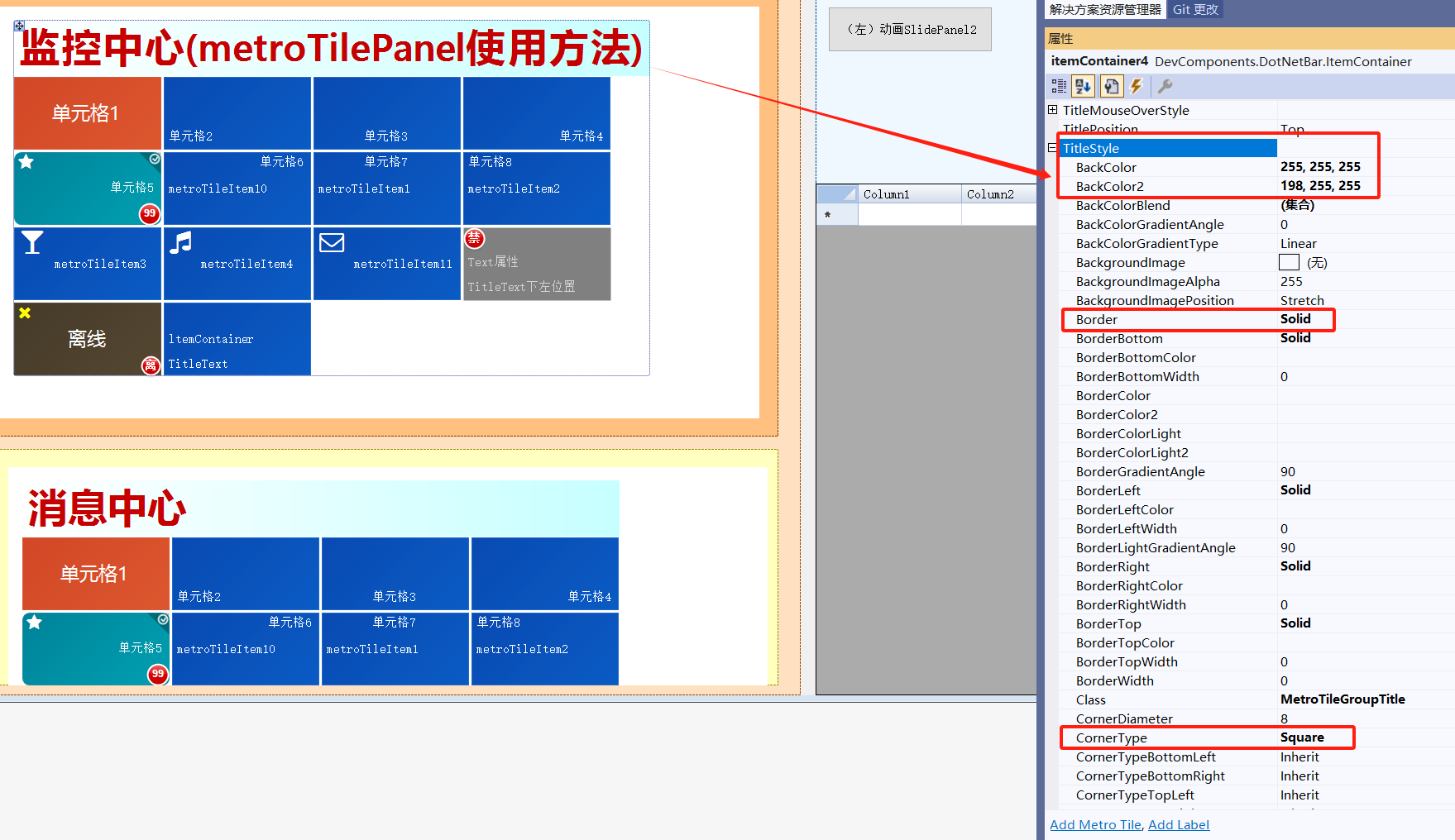Select the 单元格4 tile in 消息中心

coord(545,574)
